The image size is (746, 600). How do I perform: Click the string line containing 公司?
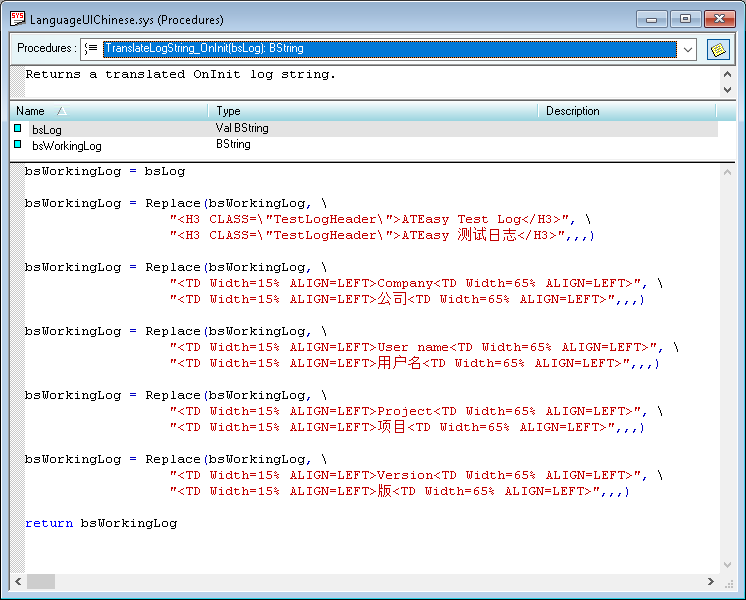[x=407, y=299]
